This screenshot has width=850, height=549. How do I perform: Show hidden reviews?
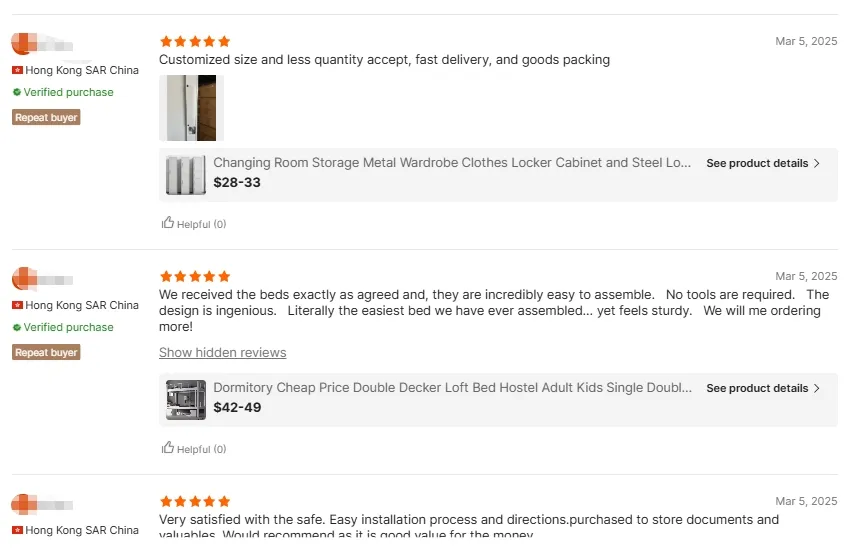click(222, 353)
